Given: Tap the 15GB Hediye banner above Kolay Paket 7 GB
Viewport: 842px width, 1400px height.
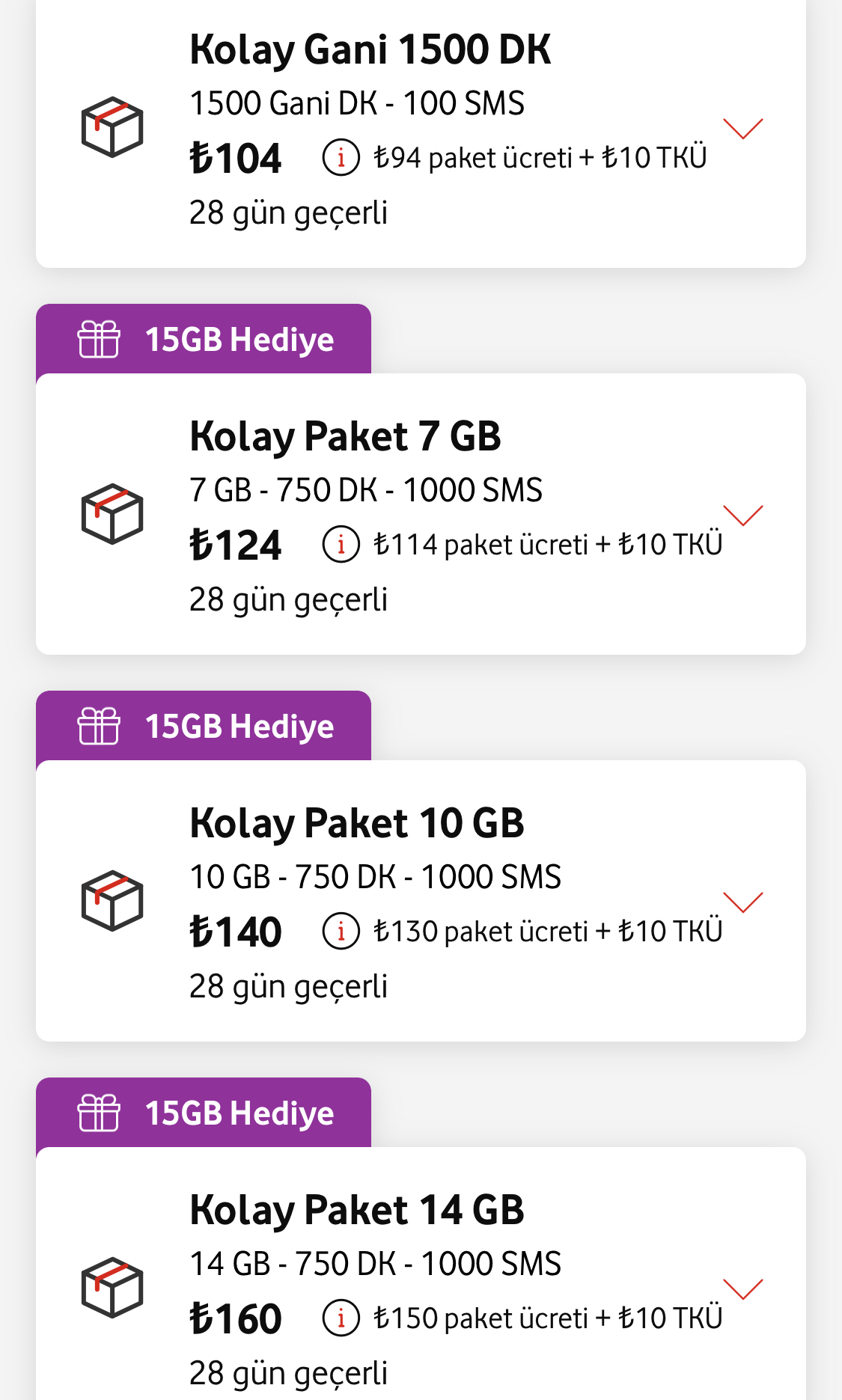Looking at the screenshot, I should click(x=204, y=339).
